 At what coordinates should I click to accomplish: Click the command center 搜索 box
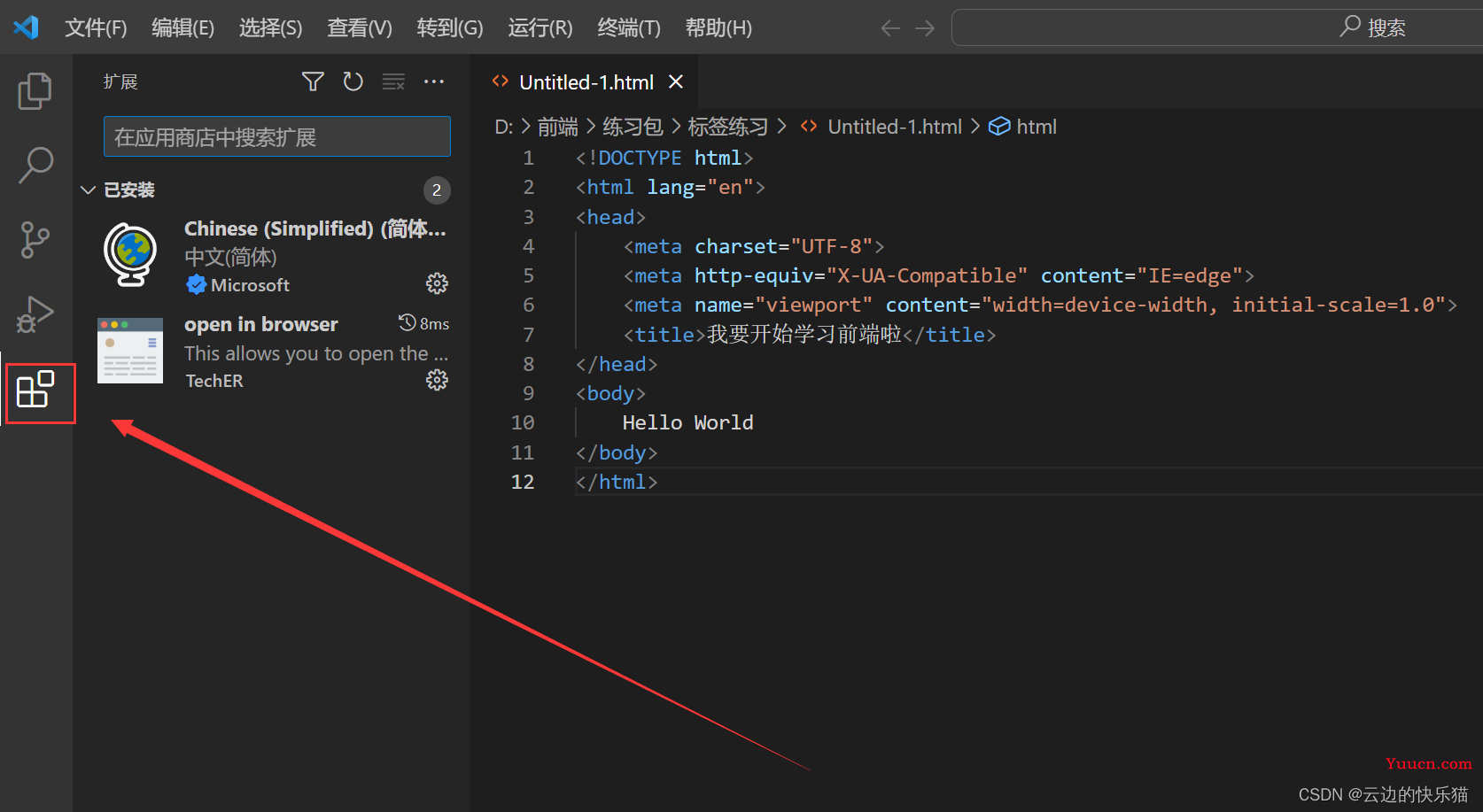(x=1217, y=27)
